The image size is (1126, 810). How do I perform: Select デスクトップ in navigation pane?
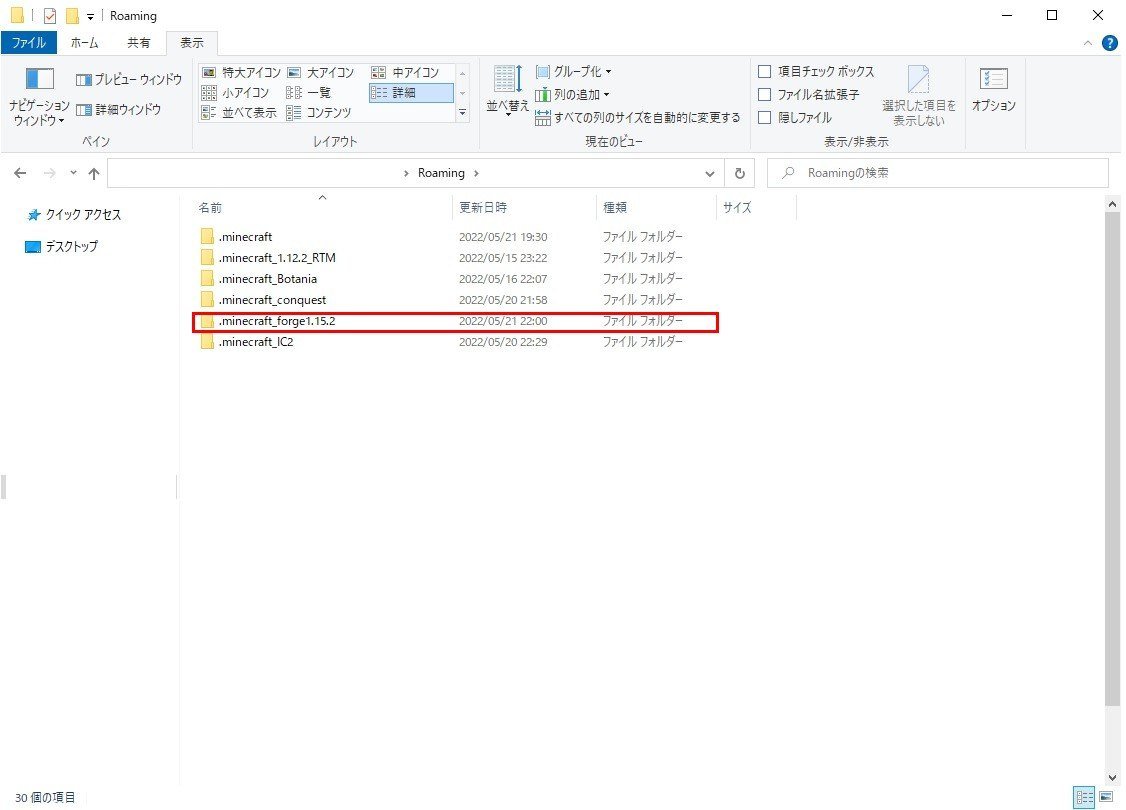[62, 246]
